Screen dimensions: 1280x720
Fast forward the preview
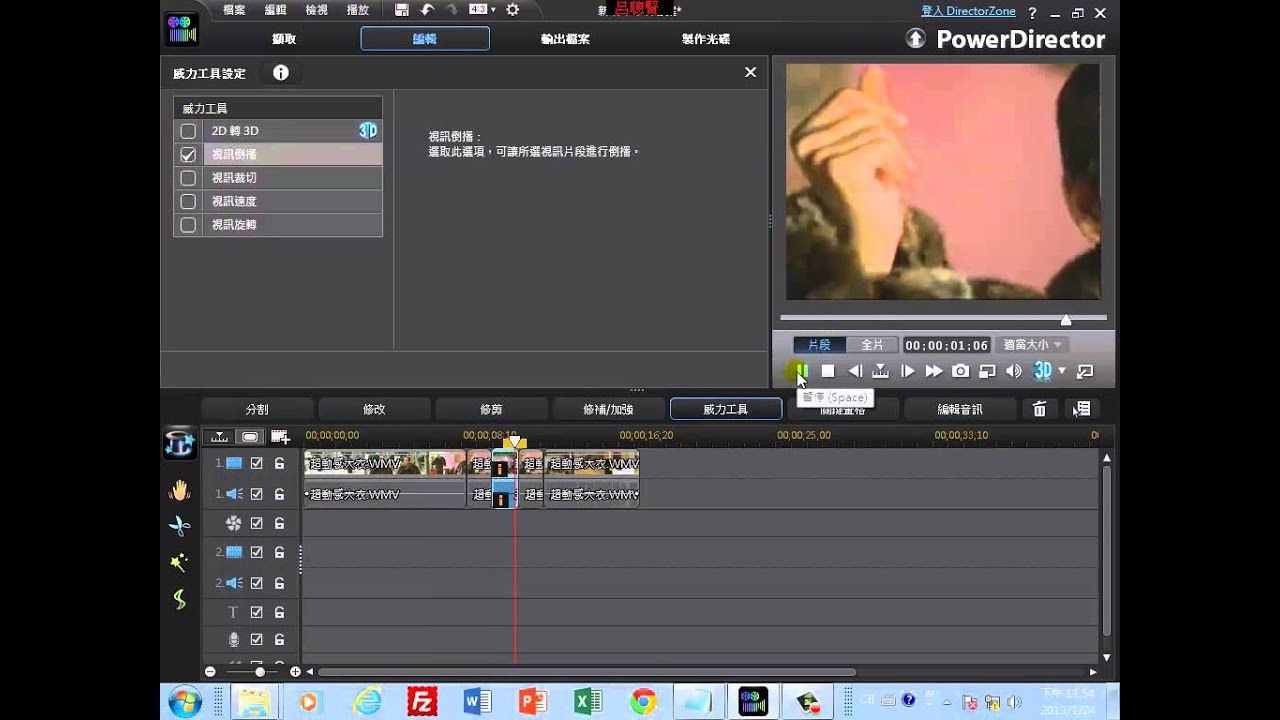pos(934,371)
